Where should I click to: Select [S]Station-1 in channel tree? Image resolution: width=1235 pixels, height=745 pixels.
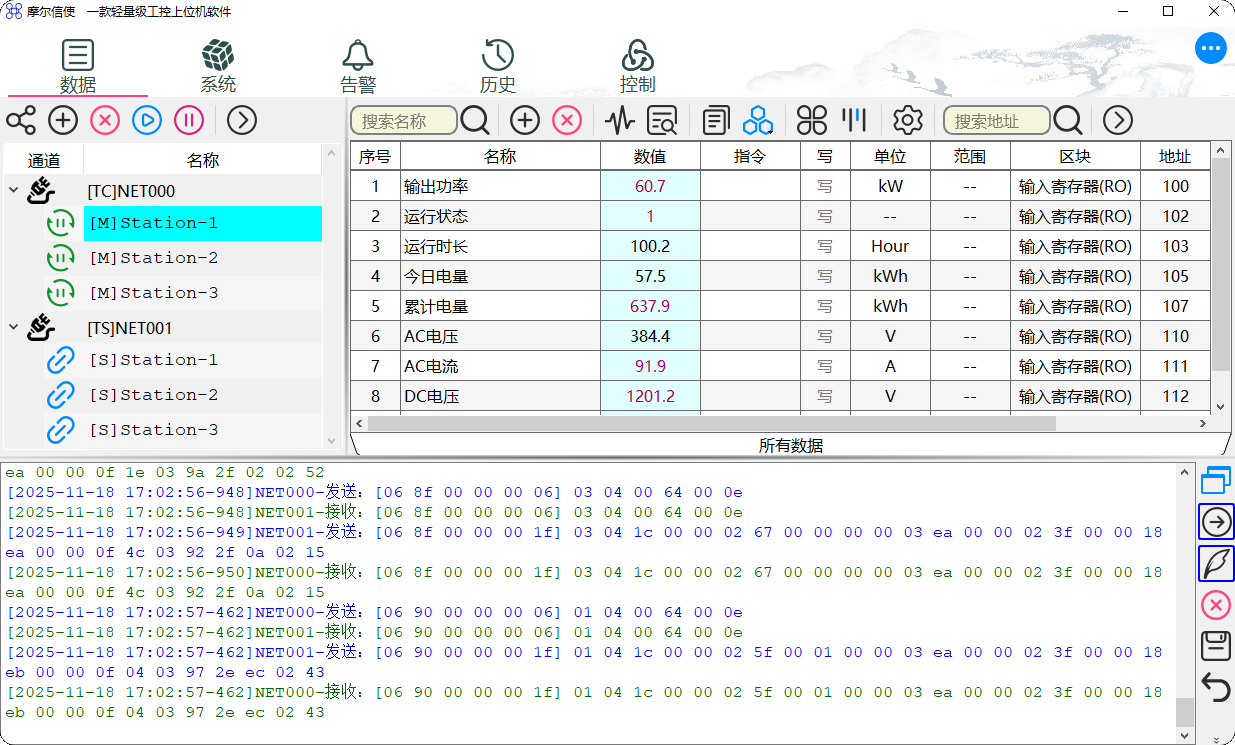[x=203, y=360]
